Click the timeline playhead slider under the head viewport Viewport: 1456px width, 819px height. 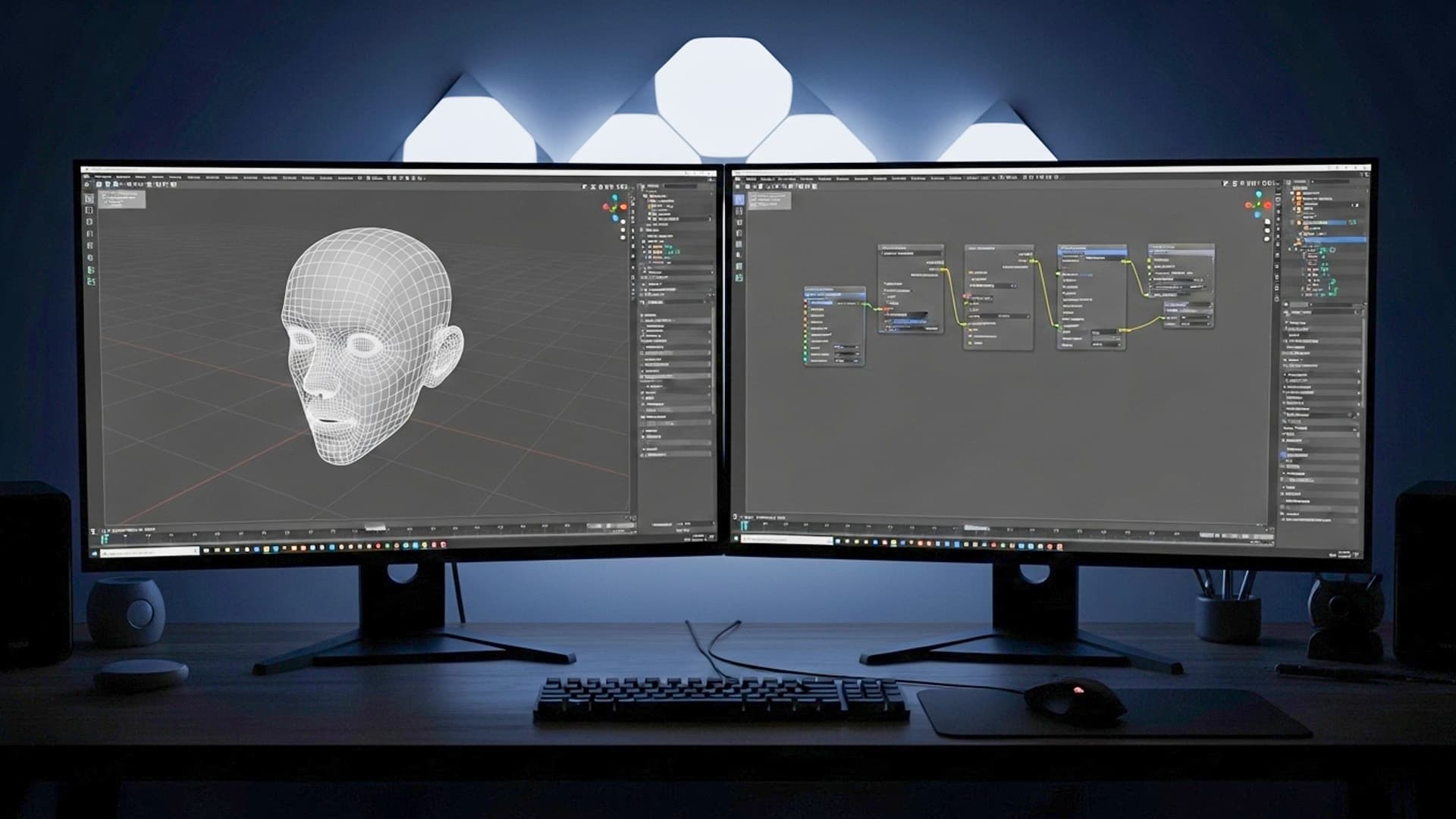(375, 527)
